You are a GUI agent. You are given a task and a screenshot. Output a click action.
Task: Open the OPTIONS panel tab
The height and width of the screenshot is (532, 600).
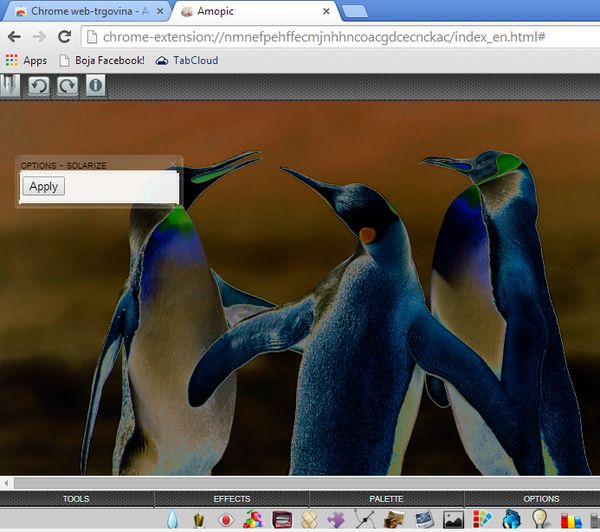541,498
